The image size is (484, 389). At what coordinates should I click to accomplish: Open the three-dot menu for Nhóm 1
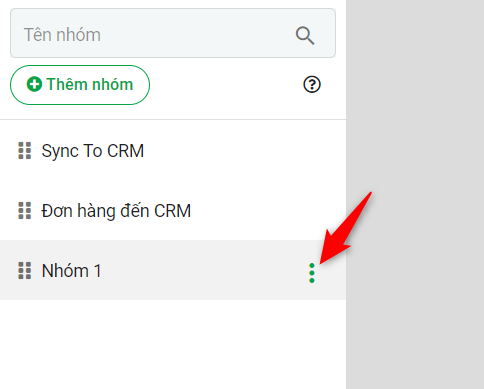click(312, 273)
